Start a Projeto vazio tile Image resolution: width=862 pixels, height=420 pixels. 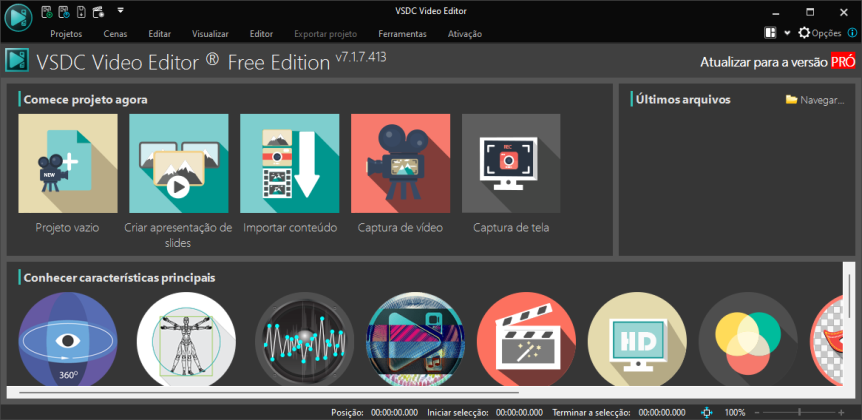[68, 163]
